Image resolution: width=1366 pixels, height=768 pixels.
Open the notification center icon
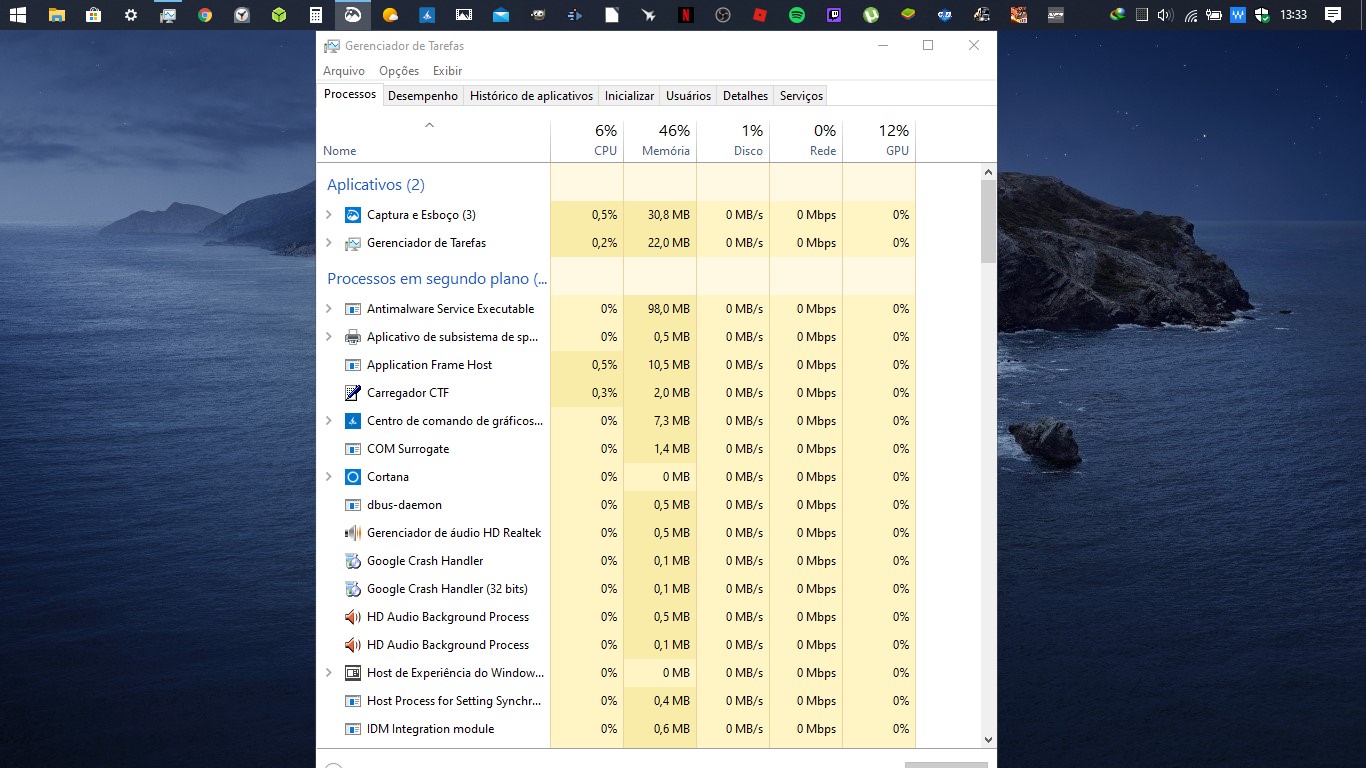1332,15
